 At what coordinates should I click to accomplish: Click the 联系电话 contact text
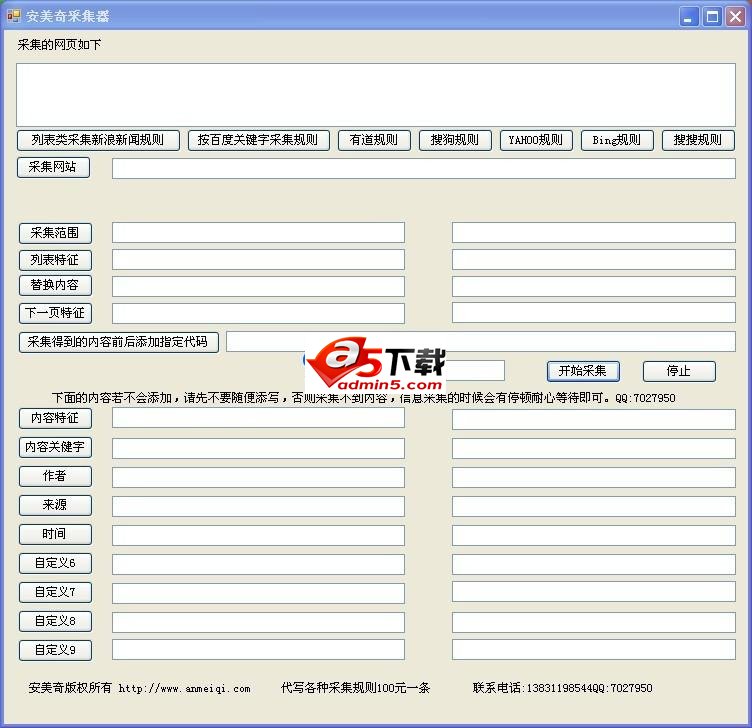click(x=563, y=688)
